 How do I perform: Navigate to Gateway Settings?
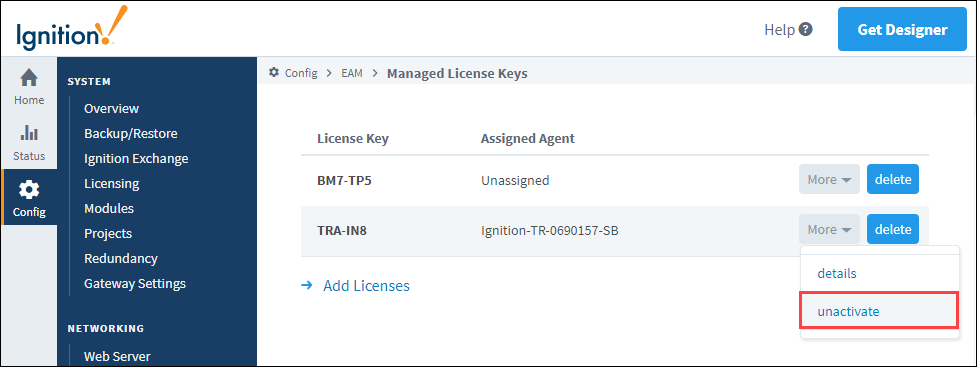tap(135, 283)
